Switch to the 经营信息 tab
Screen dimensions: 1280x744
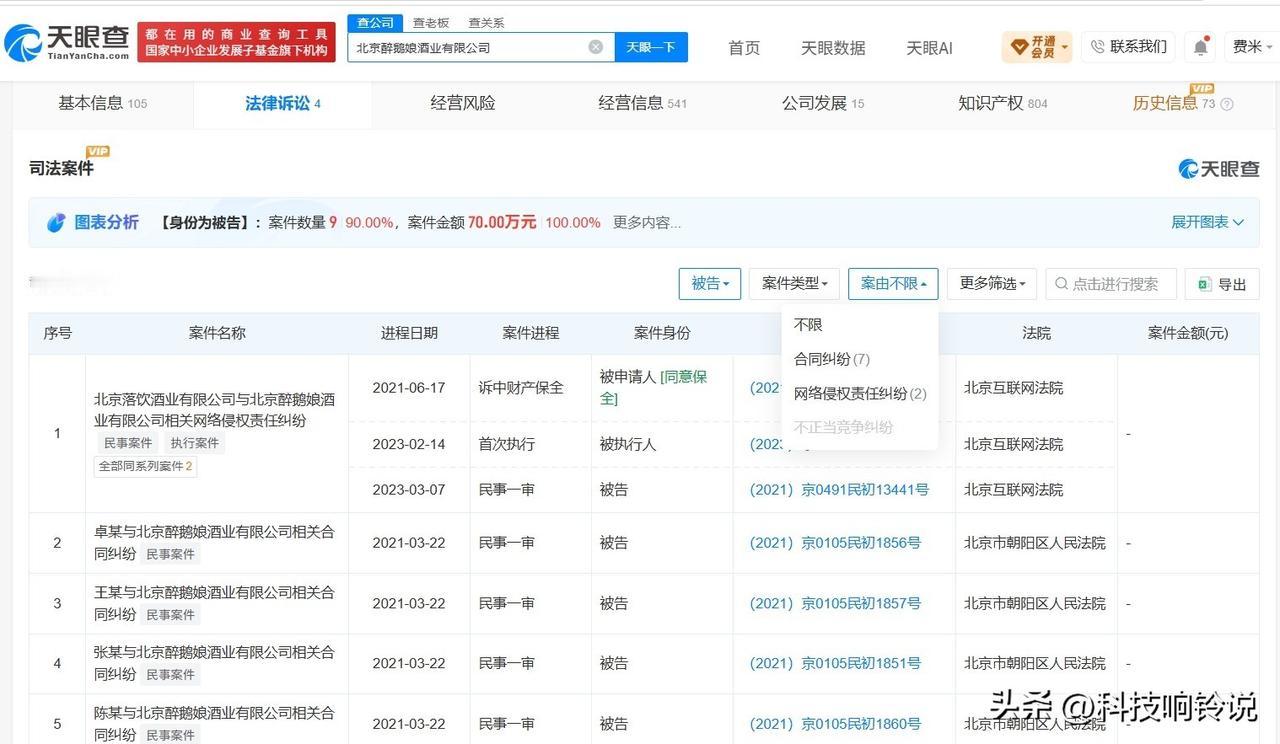[x=642, y=103]
